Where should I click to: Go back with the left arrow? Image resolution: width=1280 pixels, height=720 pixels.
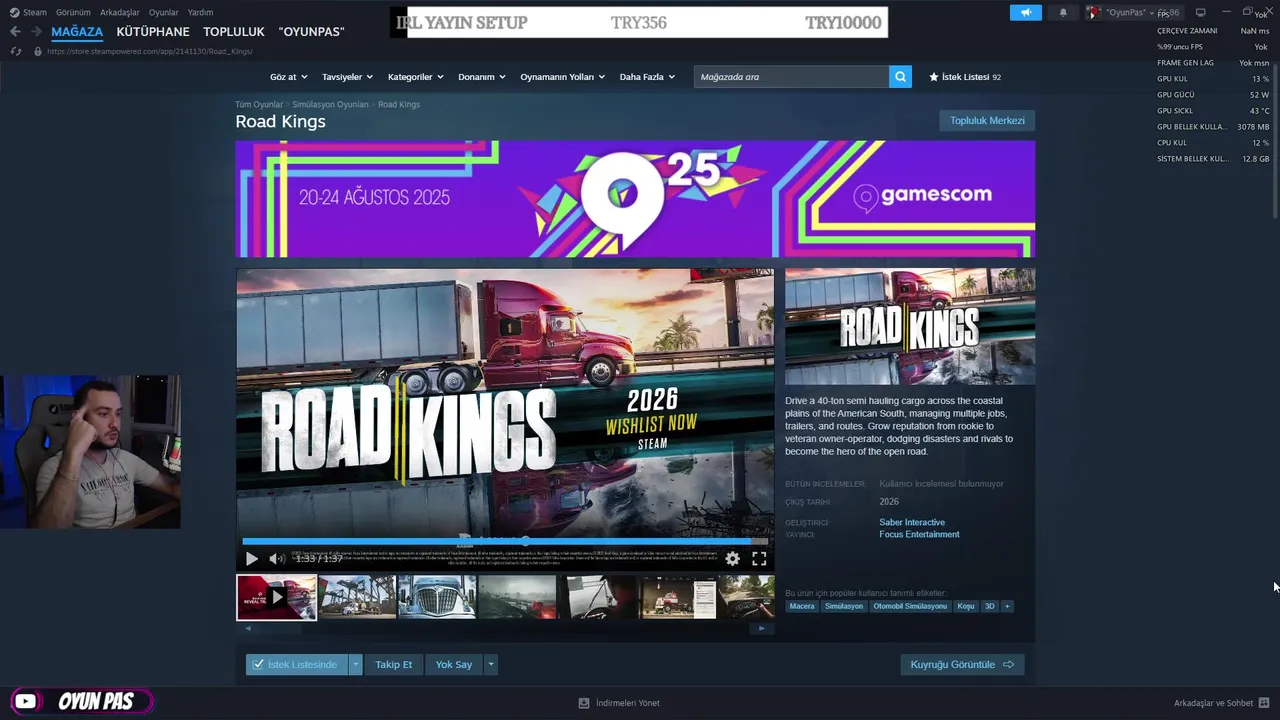pyautogui.click(x=15, y=31)
